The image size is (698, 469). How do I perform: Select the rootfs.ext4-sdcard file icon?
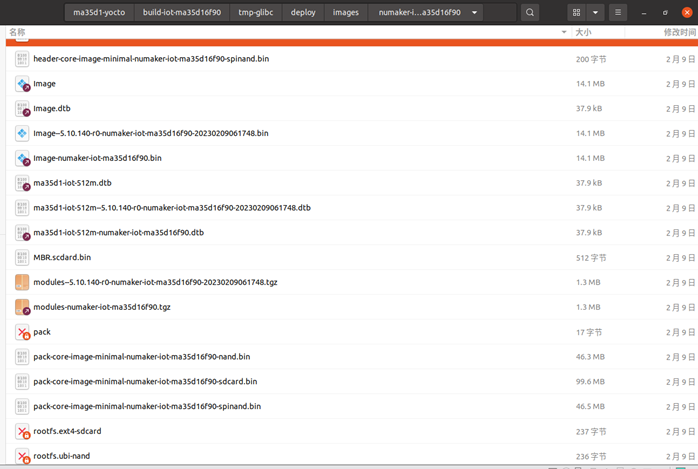tap(23, 431)
